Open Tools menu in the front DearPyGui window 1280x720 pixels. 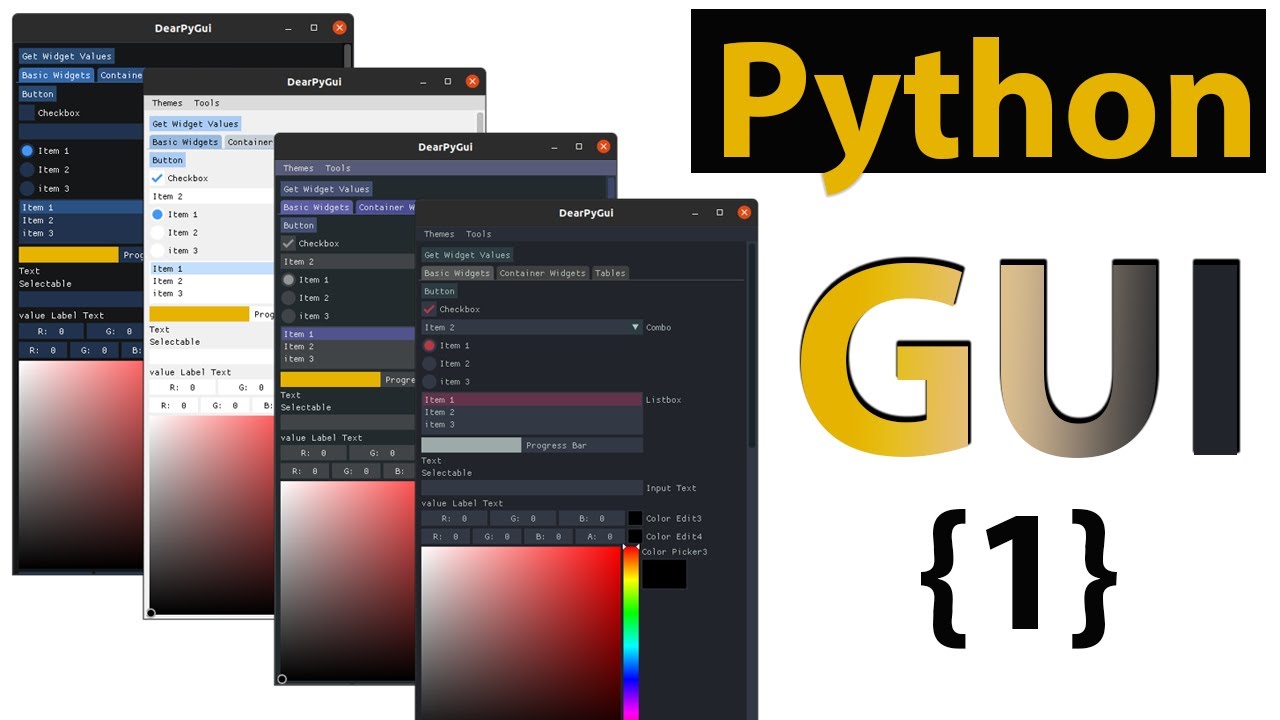(x=479, y=234)
